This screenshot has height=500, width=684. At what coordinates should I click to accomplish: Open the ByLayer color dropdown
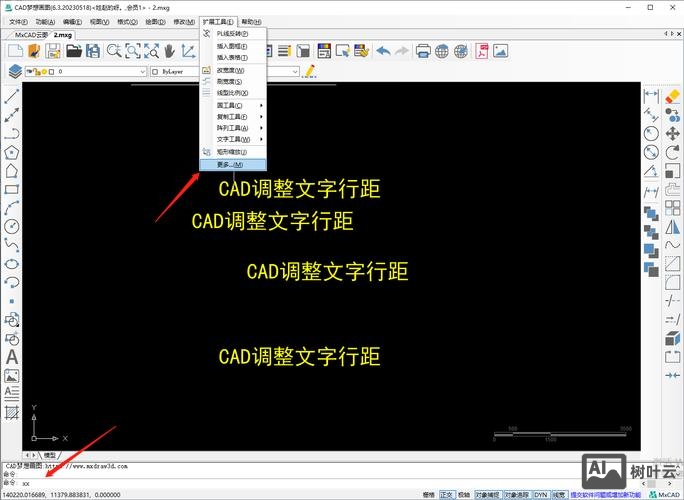pos(174,71)
